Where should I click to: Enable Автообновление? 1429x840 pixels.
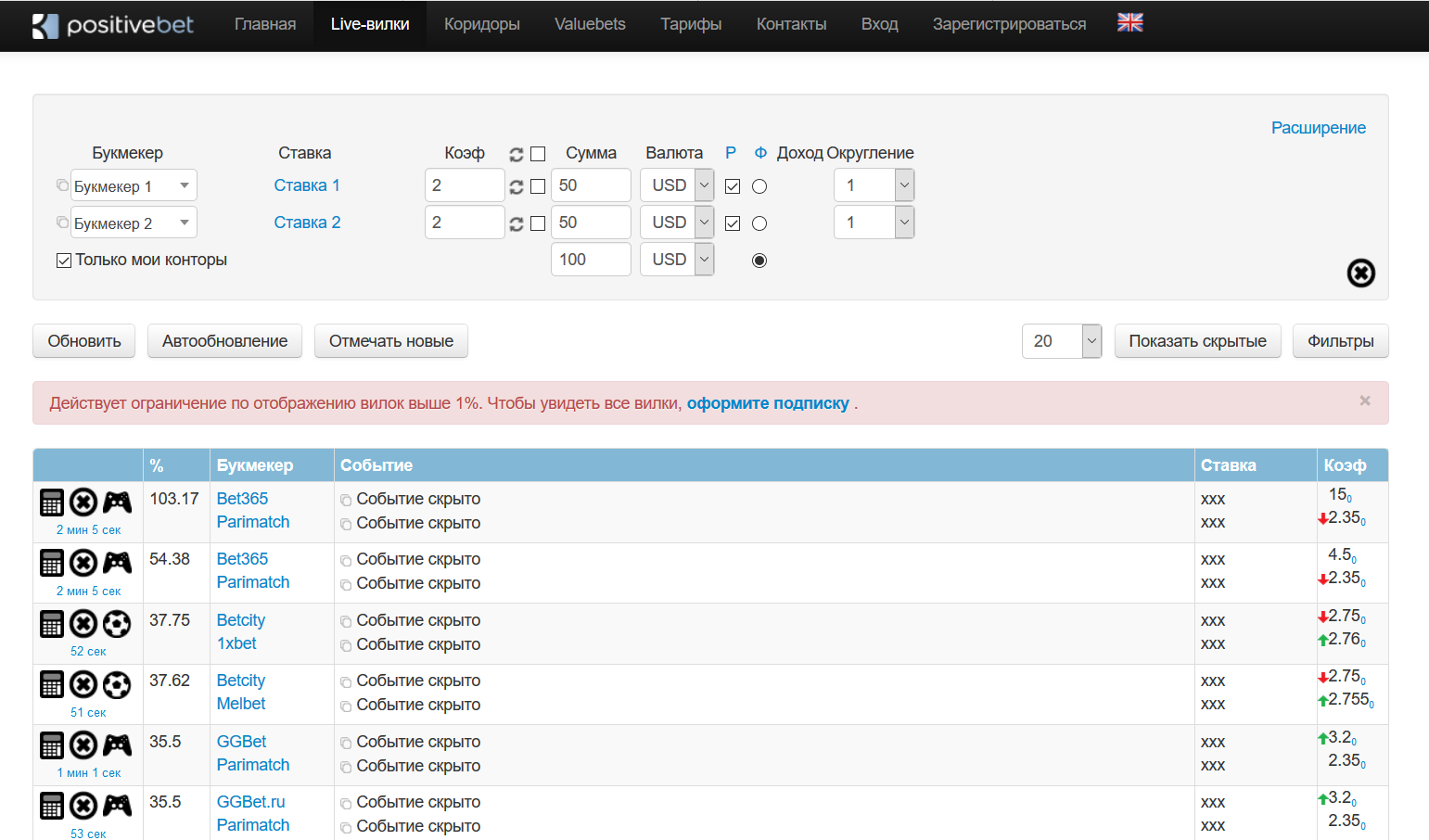225,341
